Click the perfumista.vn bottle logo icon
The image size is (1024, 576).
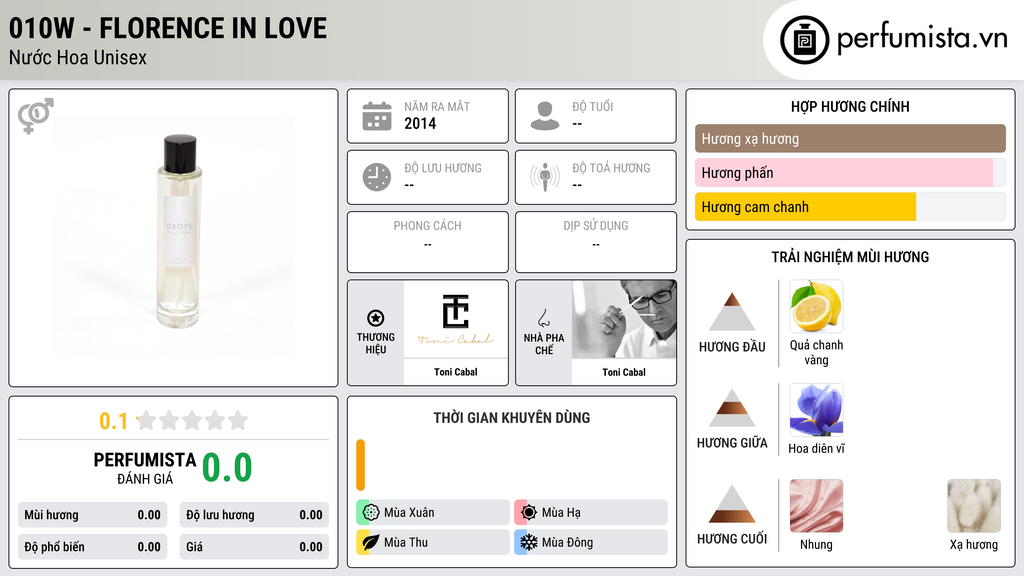click(x=804, y=40)
